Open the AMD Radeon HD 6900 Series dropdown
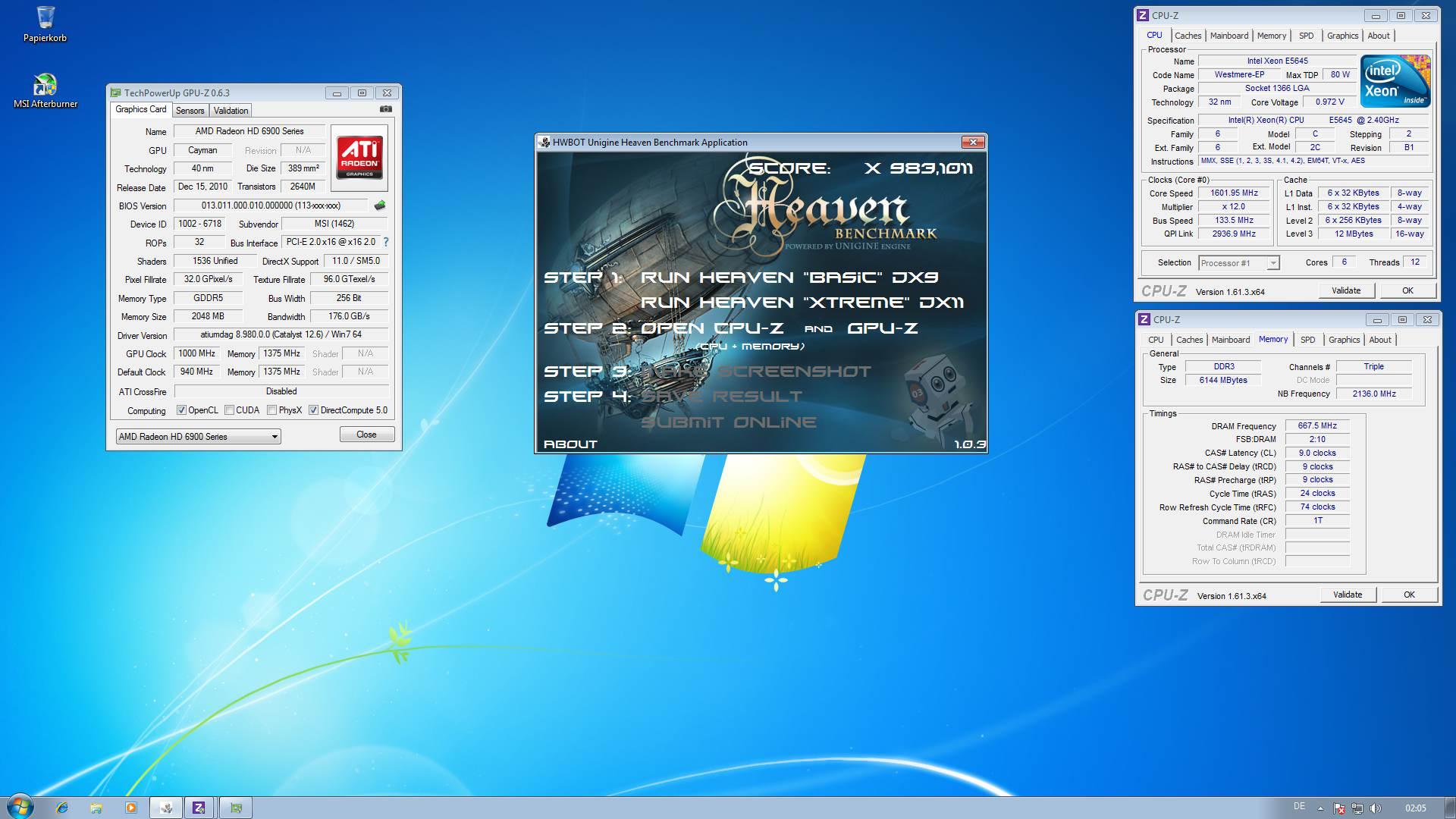Viewport: 1456px width, 819px height. pyautogui.click(x=198, y=437)
